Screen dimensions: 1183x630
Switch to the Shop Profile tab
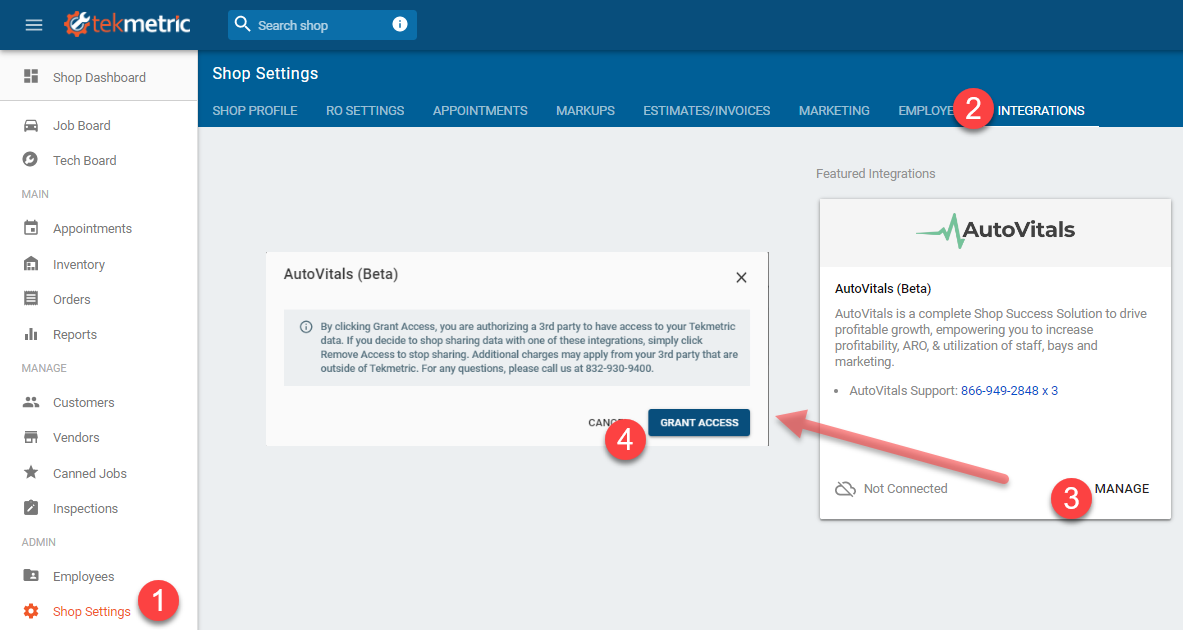tap(255, 110)
